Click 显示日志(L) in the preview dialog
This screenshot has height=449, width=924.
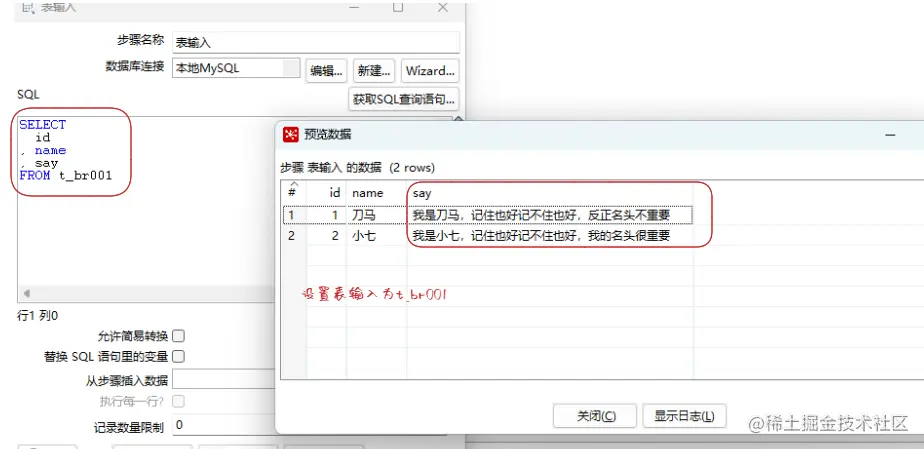click(684, 416)
